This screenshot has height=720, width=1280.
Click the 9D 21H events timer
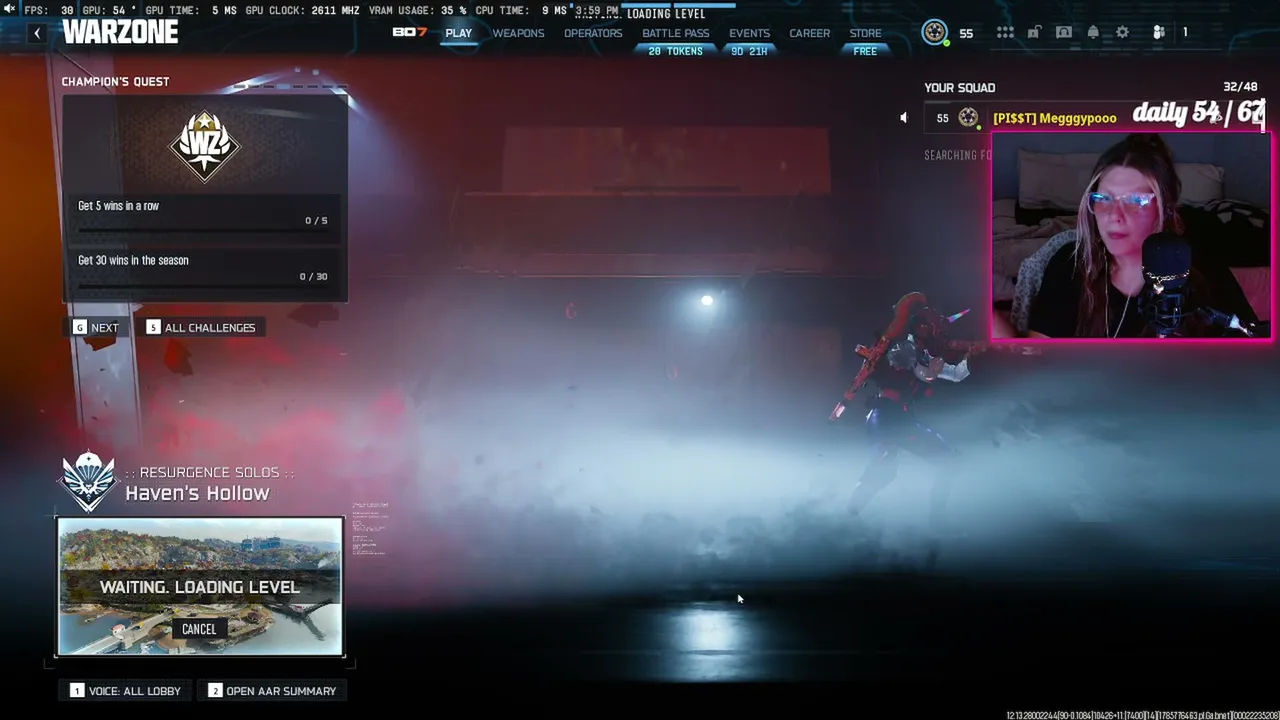point(749,51)
